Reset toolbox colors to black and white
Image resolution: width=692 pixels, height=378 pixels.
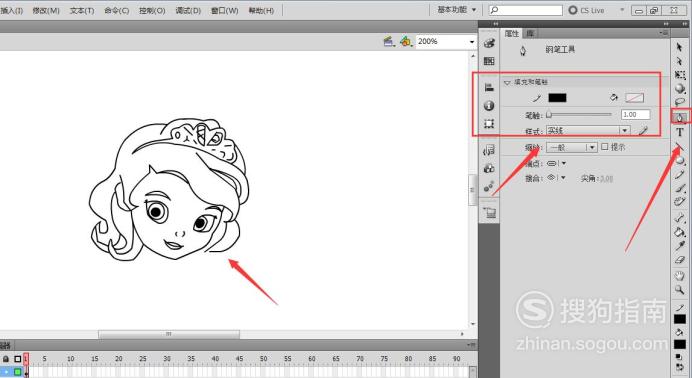(x=680, y=357)
